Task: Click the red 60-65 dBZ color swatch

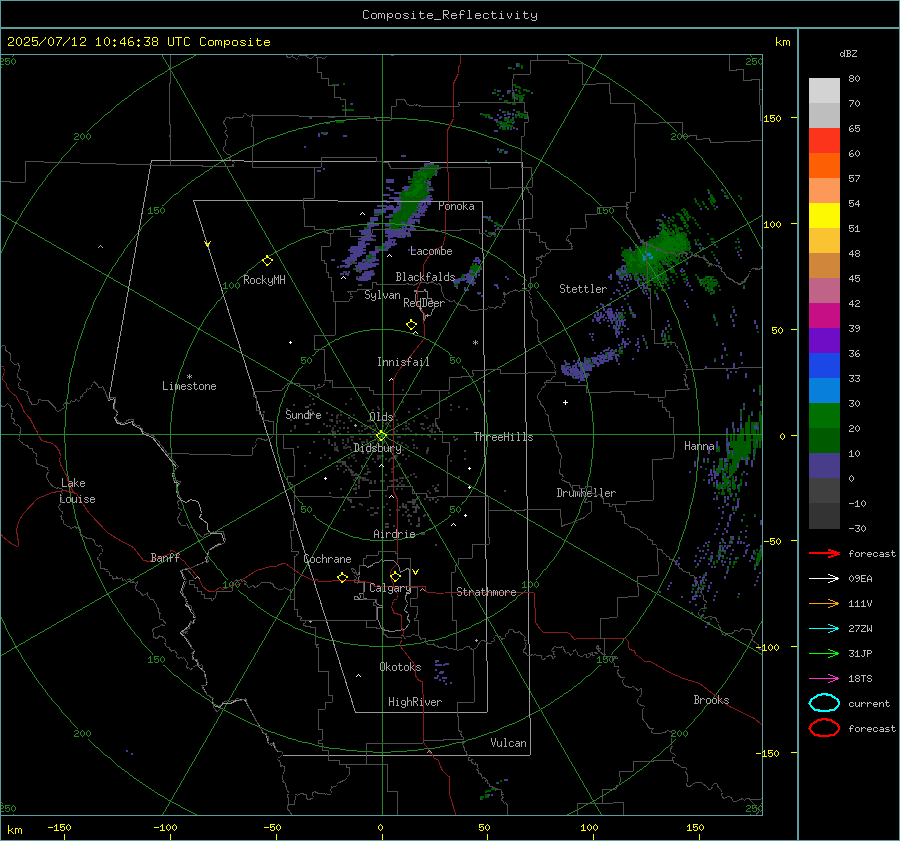Action: coord(824,141)
